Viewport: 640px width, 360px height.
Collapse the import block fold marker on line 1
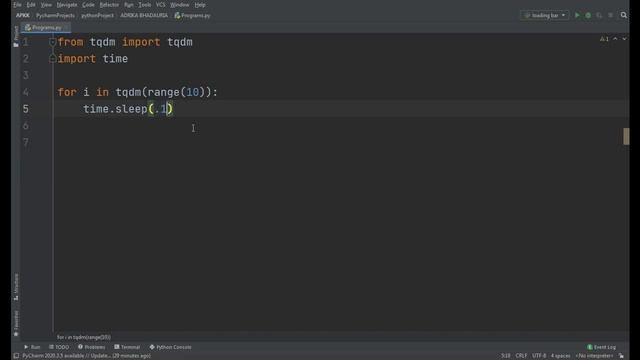click(52, 42)
